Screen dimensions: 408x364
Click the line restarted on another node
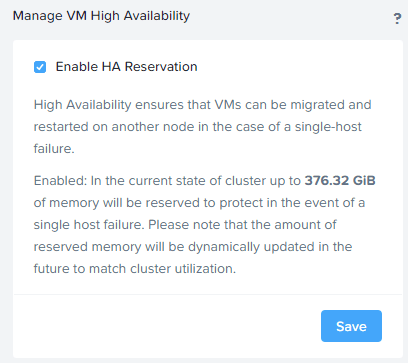[197, 127]
